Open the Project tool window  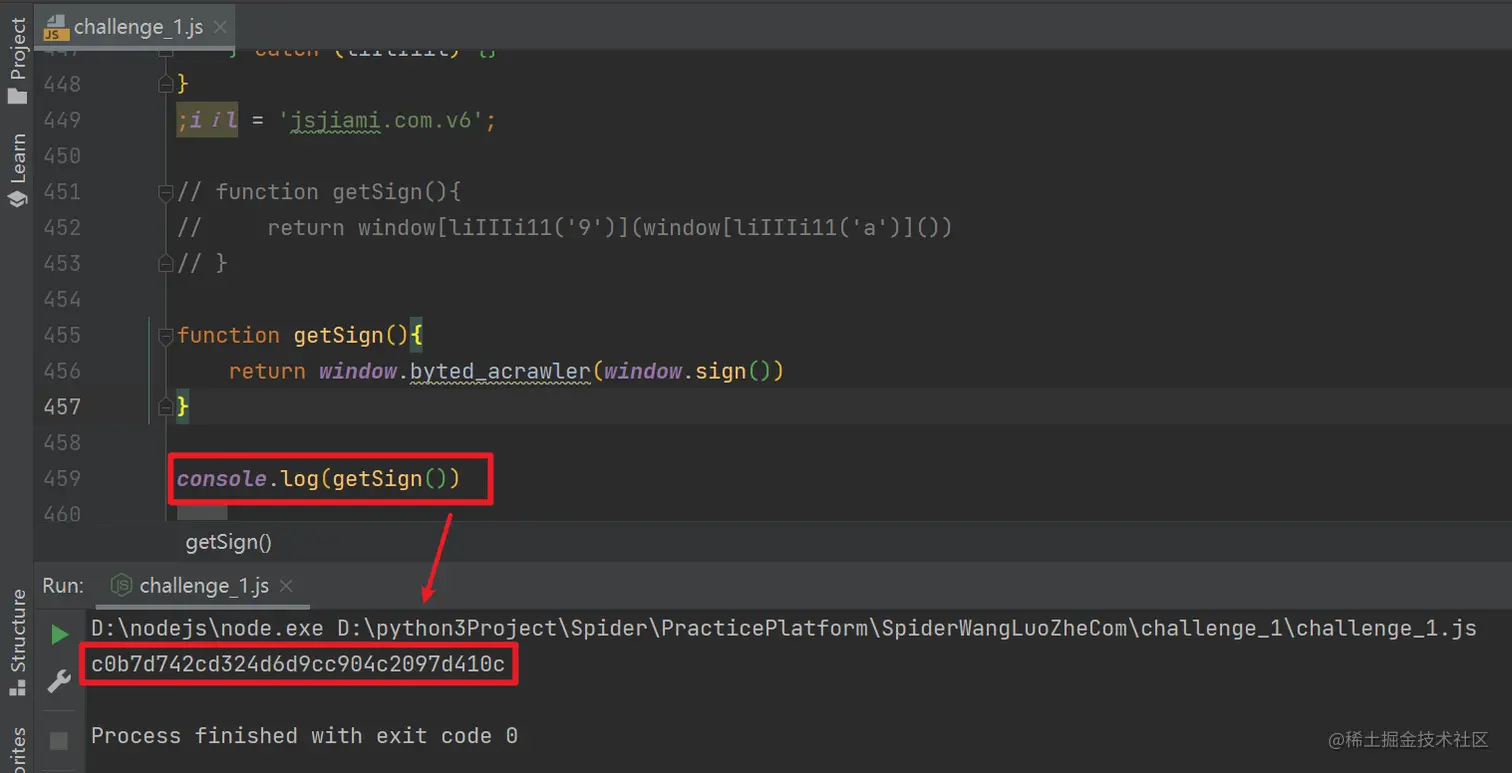click(17, 61)
